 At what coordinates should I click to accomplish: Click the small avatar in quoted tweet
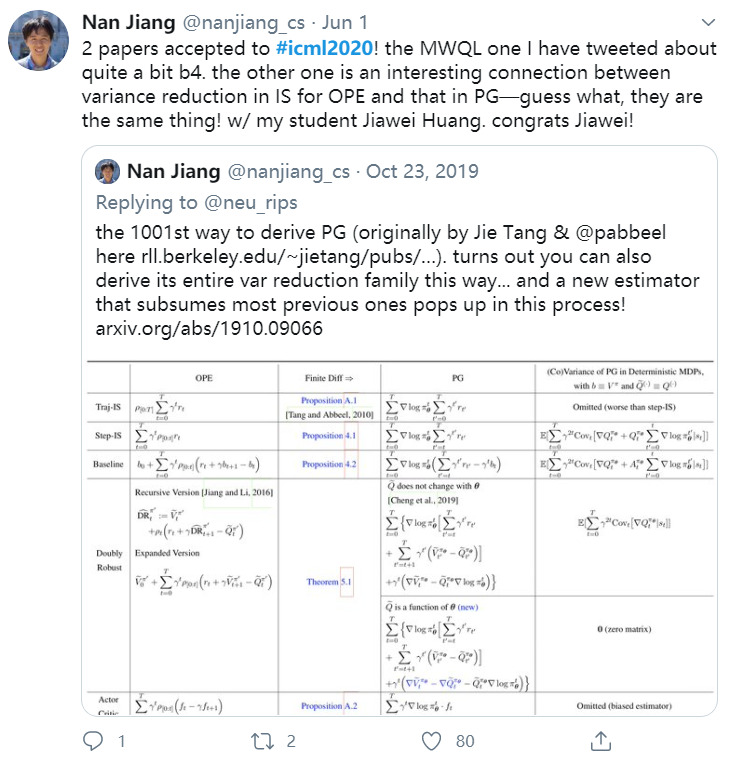click(107, 171)
